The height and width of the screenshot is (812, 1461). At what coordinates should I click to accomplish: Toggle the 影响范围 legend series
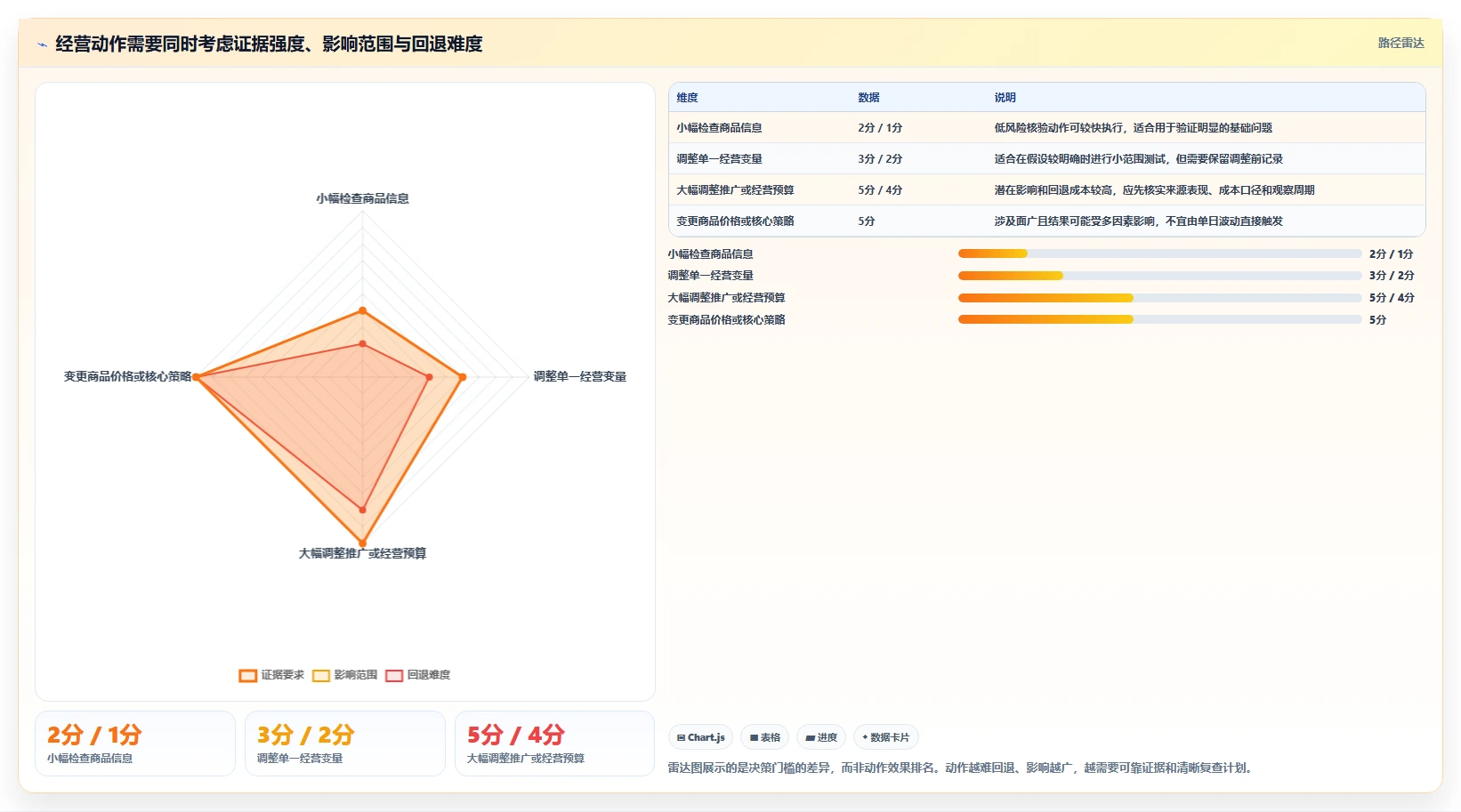coord(345,675)
